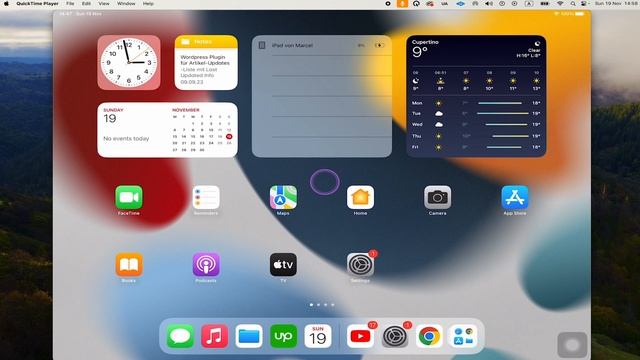The width and height of the screenshot is (640, 360).
Task: Open the Cupertino weather widget
Action: pos(476,96)
